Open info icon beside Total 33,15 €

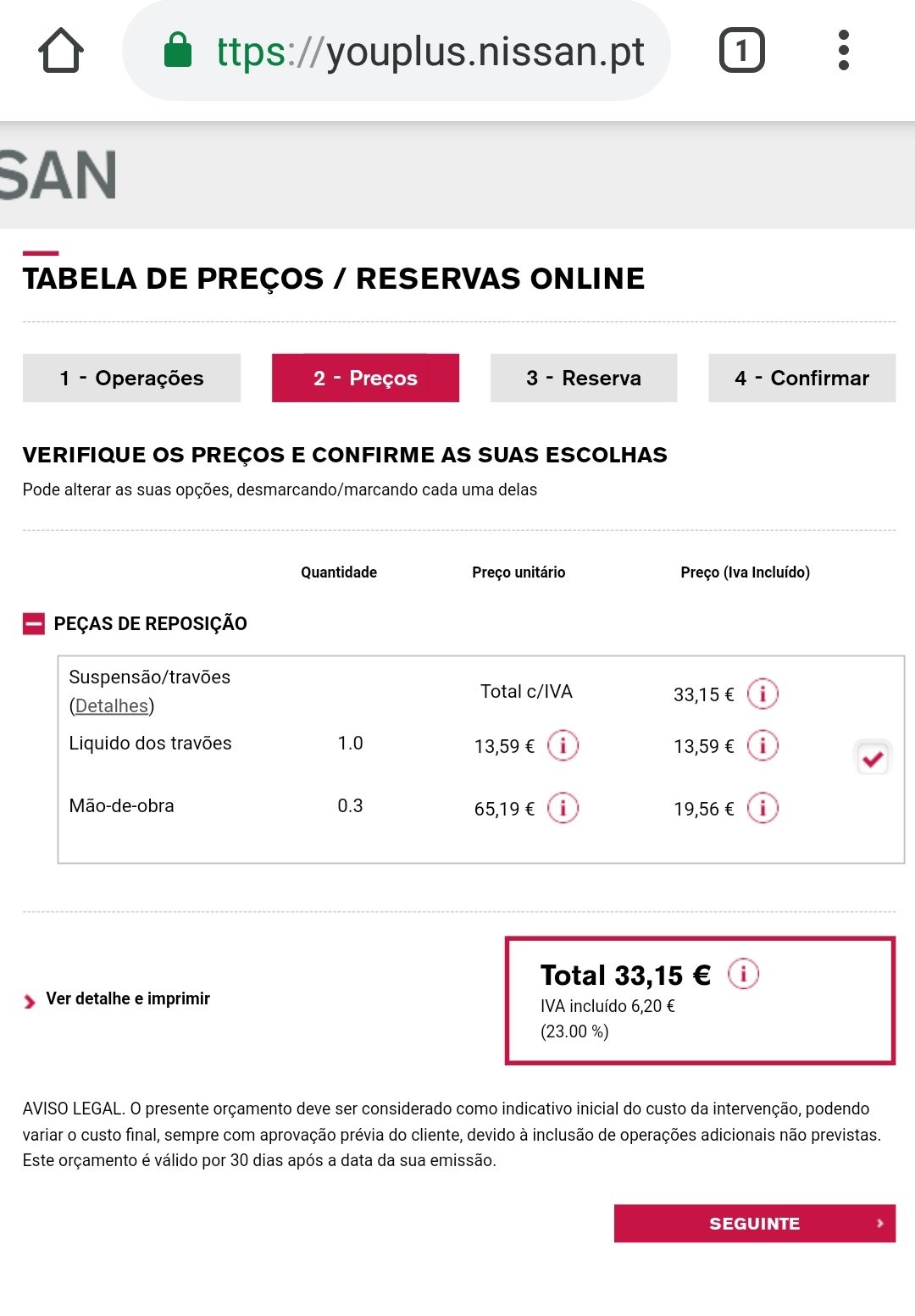(743, 974)
